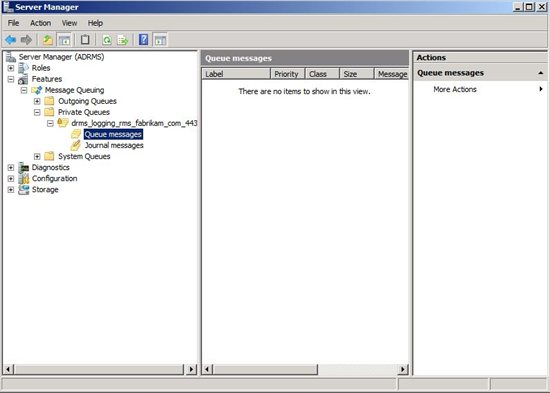550x393 pixels.
Task: Expand the Outgoing Queues node
Action: click(x=37, y=101)
